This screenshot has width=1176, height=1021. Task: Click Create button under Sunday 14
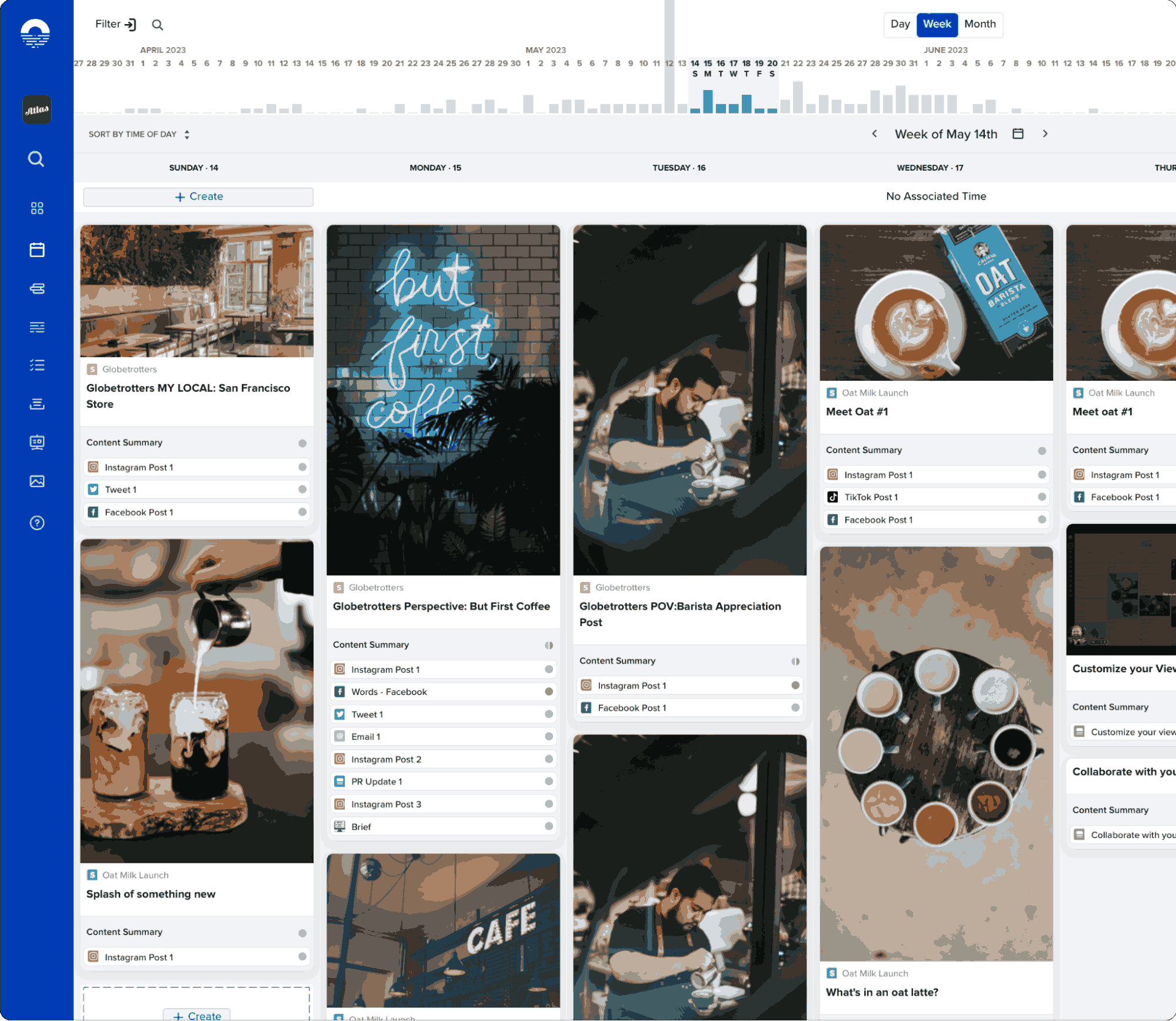pyautogui.click(x=198, y=197)
